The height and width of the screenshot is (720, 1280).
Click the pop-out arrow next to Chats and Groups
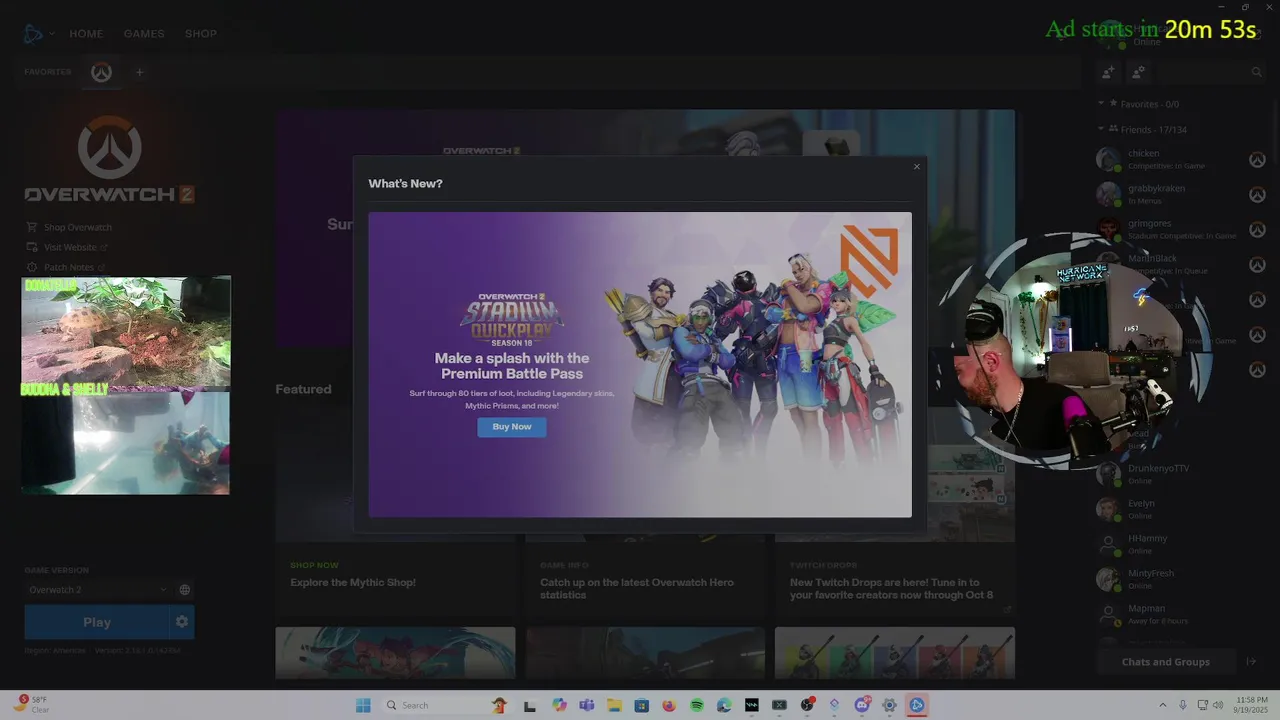1250,662
